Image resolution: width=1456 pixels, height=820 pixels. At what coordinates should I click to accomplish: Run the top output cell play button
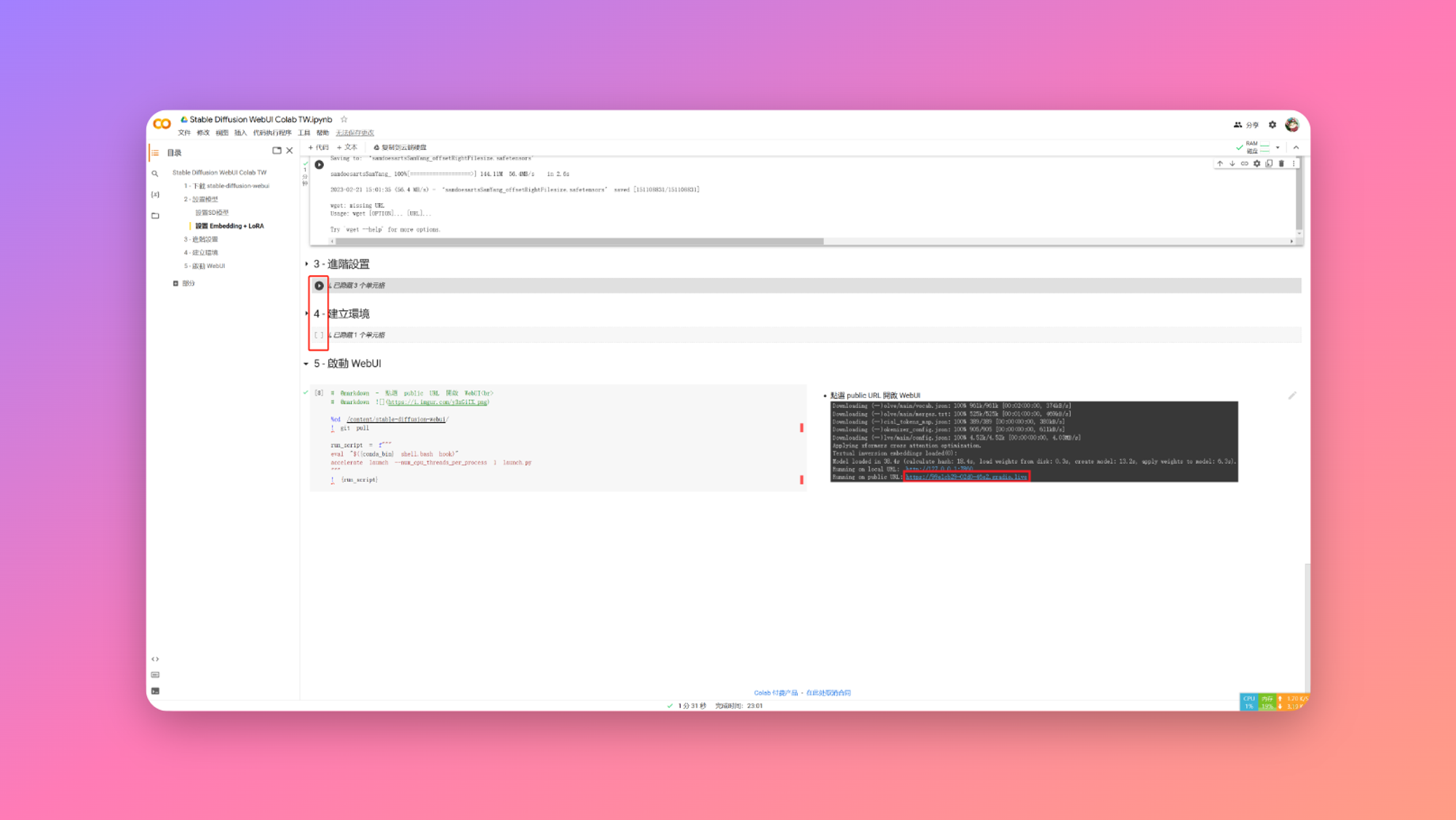[x=319, y=165]
